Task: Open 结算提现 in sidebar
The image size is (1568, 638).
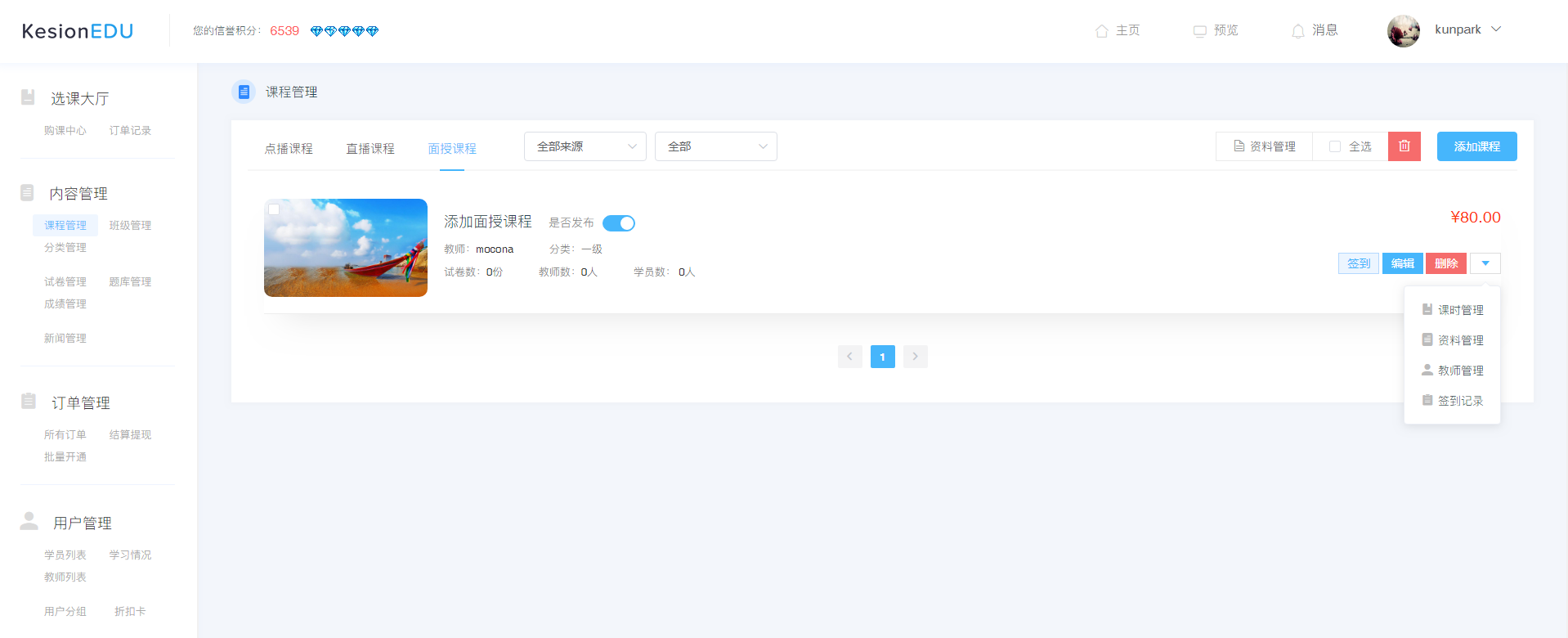Action: 130,434
